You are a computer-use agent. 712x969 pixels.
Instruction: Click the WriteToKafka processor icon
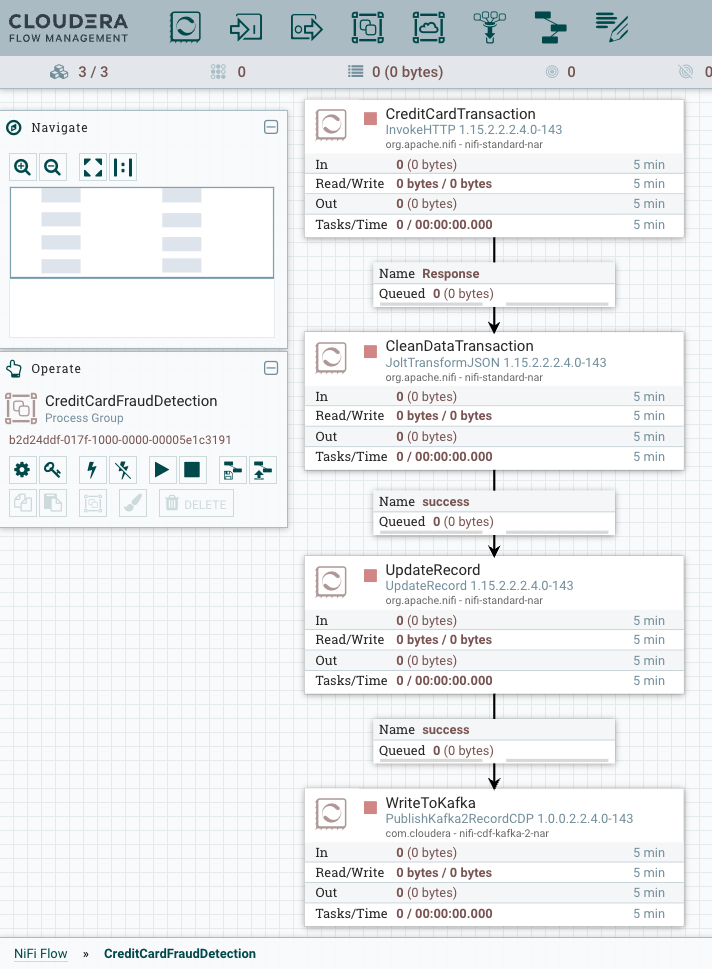coord(331,814)
